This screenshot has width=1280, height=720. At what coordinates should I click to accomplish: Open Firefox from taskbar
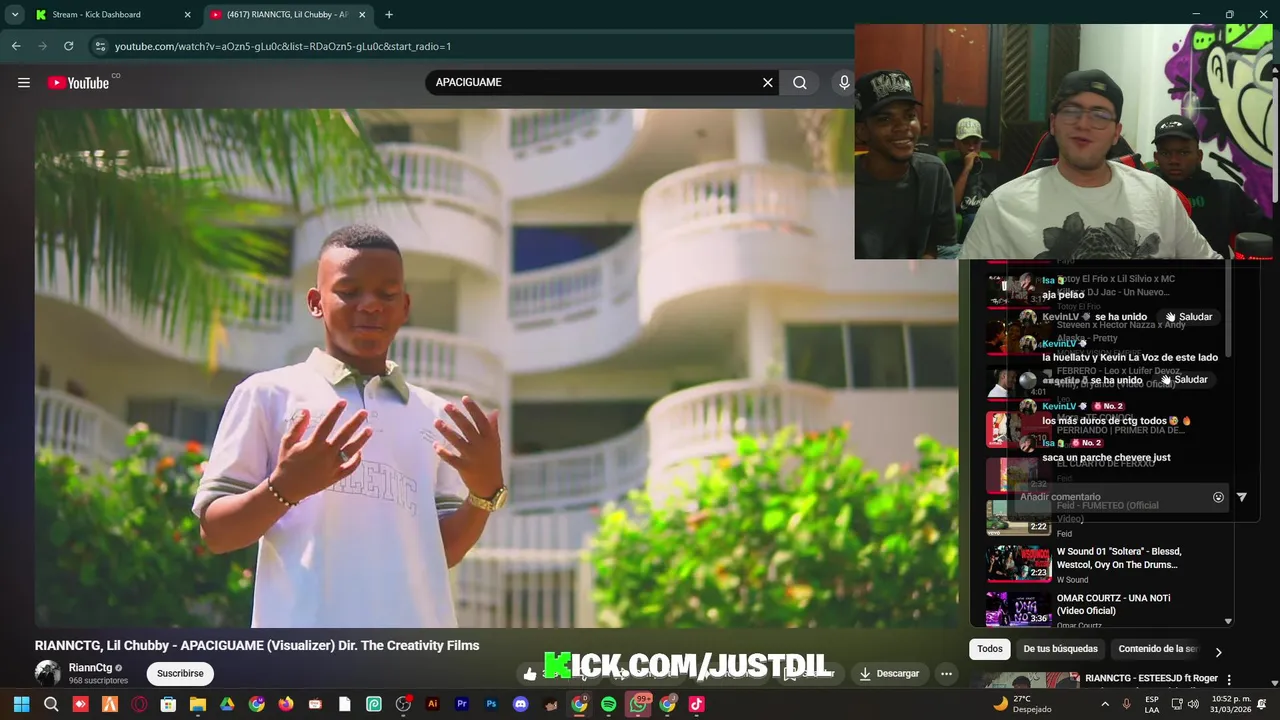286,704
